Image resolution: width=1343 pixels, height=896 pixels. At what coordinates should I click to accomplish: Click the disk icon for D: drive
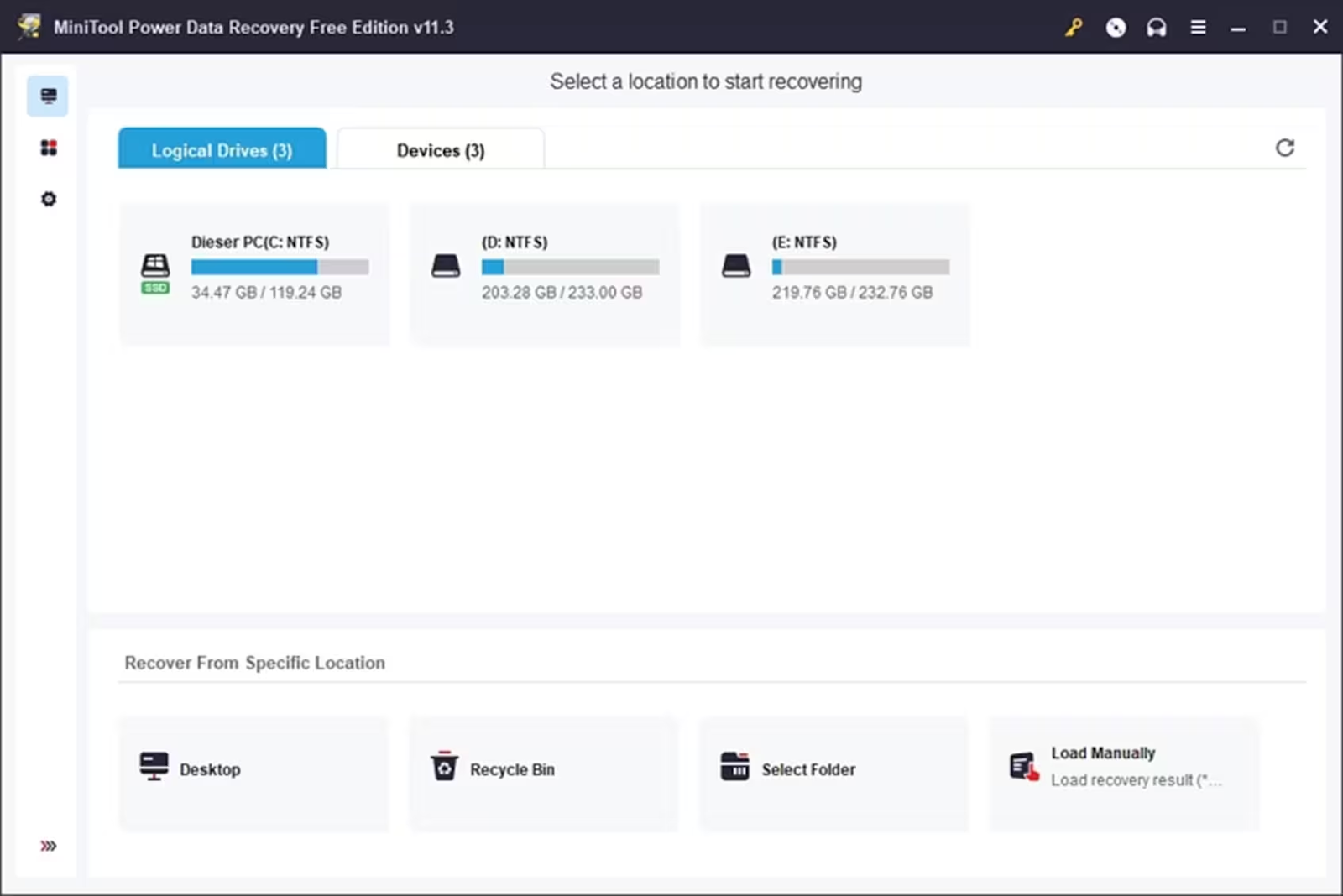click(446, 266)
